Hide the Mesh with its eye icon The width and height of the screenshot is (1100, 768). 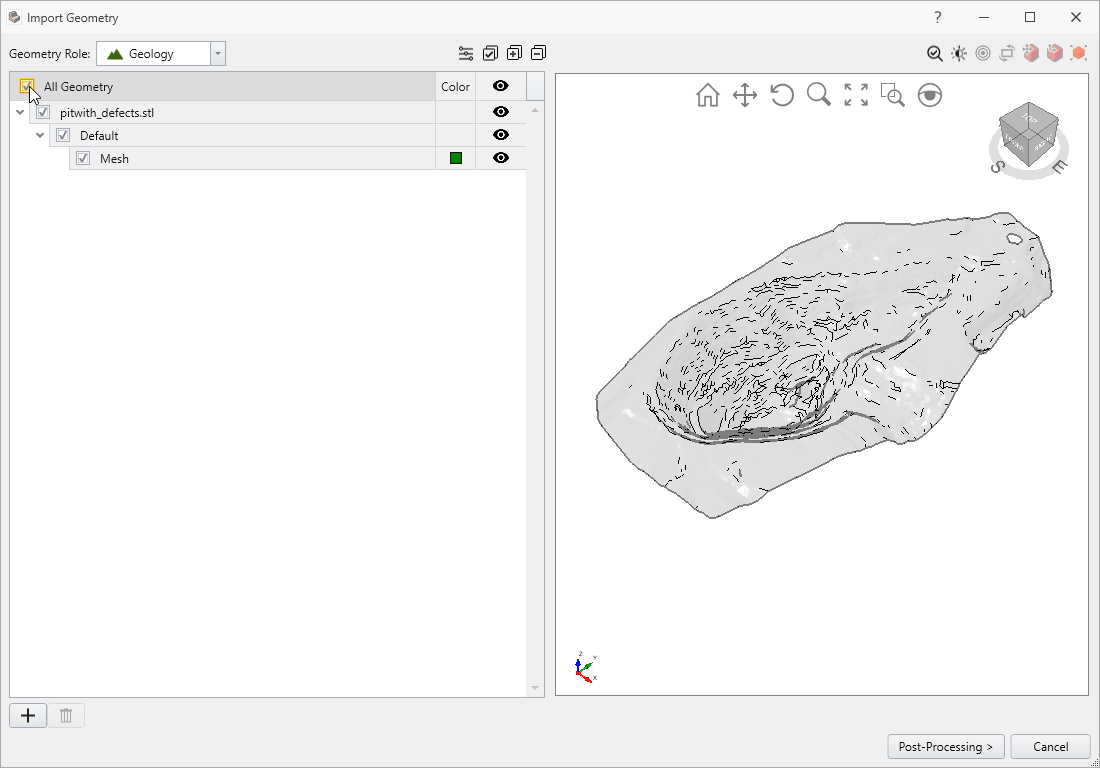tap(500, 158)
